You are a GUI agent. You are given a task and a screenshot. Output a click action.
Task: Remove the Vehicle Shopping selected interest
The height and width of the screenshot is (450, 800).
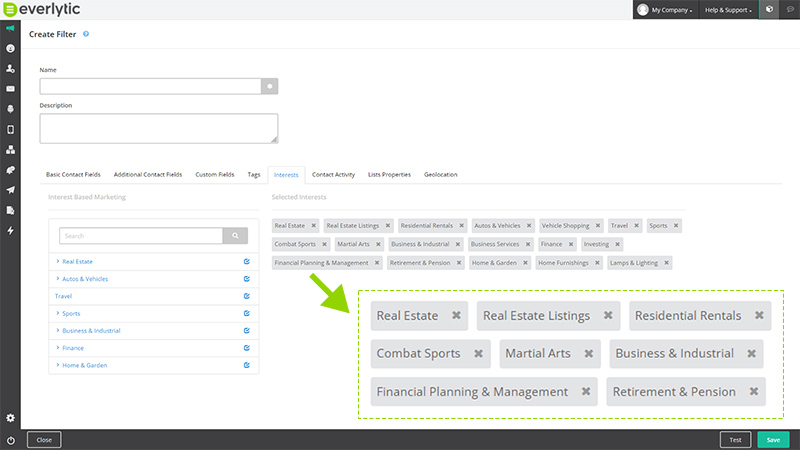[x=598, y=226]
